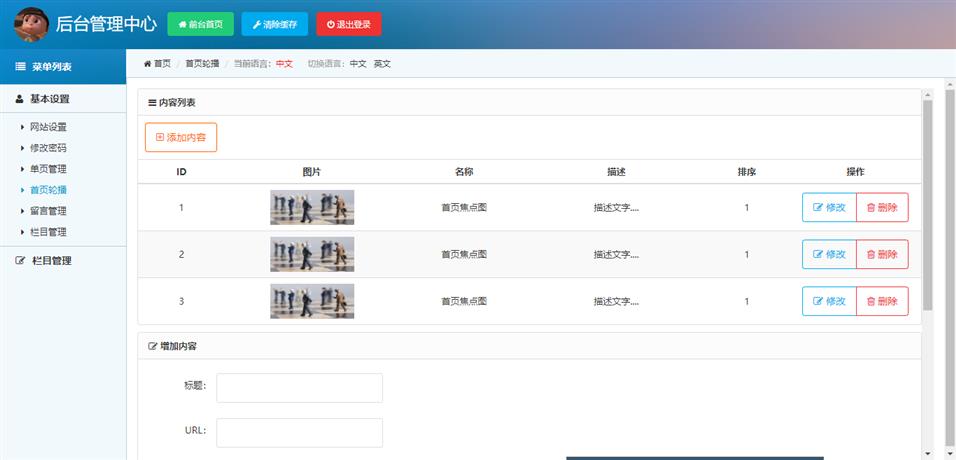Click 添加内容 add content button
This screenshot has height=460, width=956.
tap(181, 137)
